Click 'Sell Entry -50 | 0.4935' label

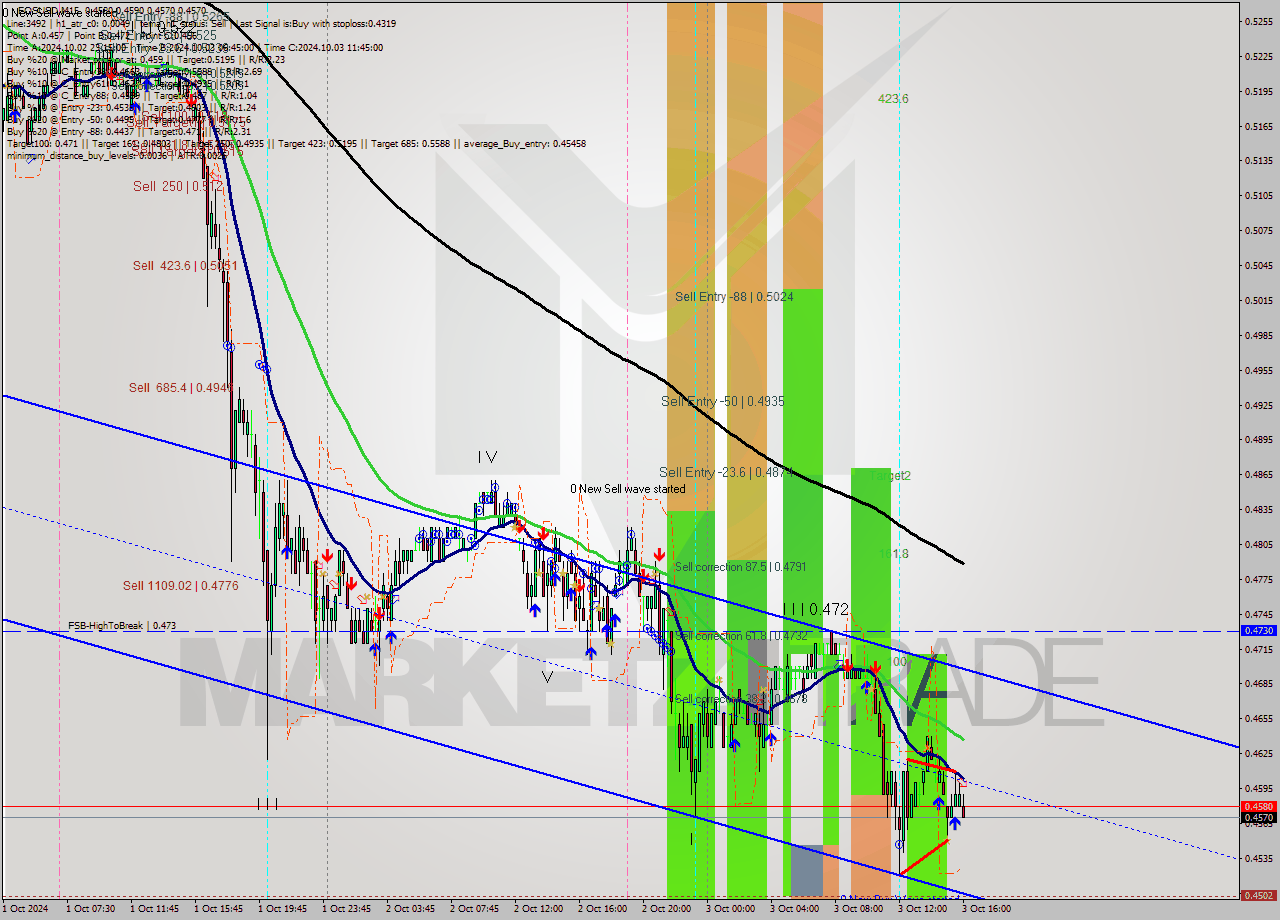(x=723, y=401)
